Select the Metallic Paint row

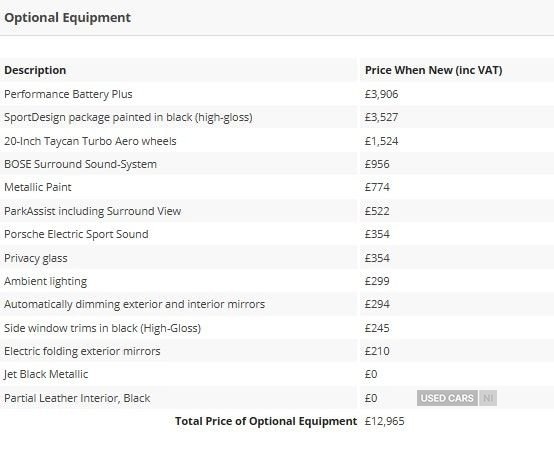click(277, 187)
